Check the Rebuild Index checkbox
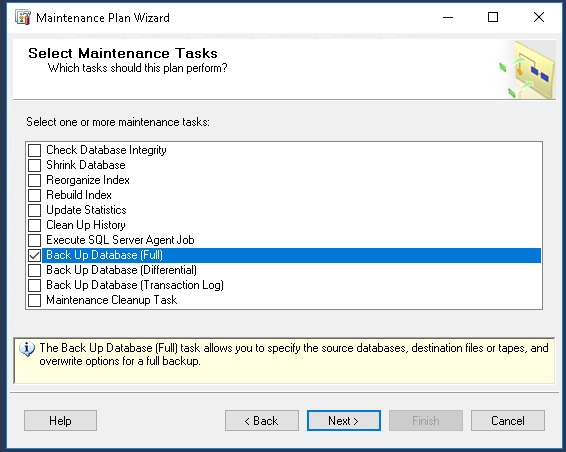566x452 pixels. pyautogui.click(x=35, y=195)
